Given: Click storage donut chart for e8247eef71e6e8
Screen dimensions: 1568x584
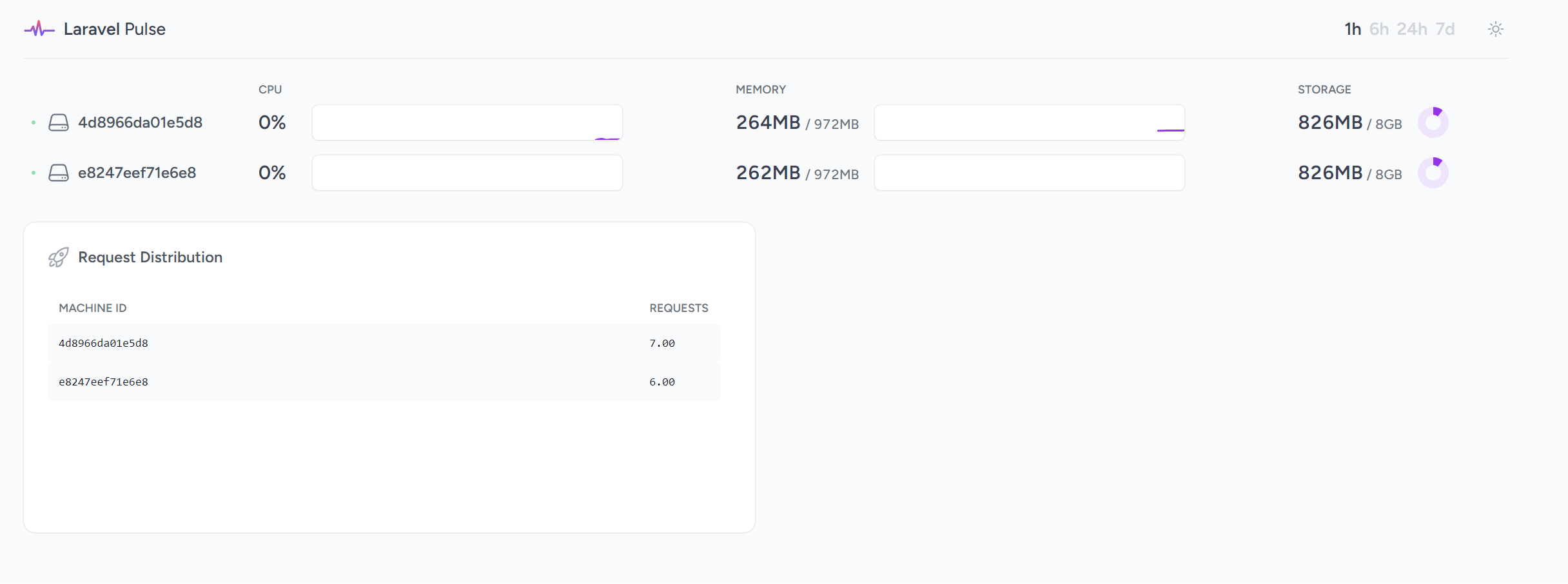Looking at the screenshot, I should (1433, 173).
